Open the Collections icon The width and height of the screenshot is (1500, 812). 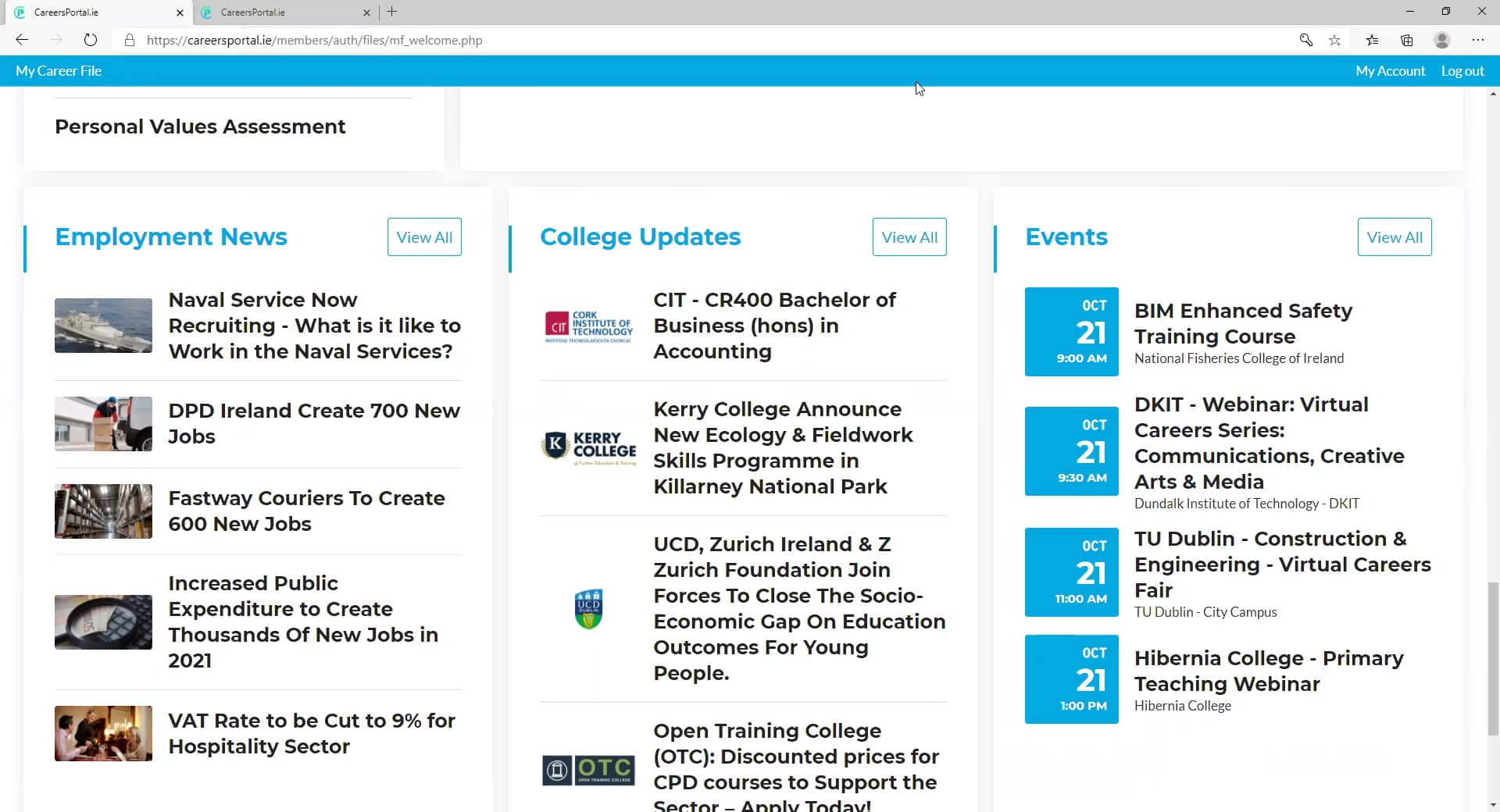pyautogui.click(x=1407, y=40)
